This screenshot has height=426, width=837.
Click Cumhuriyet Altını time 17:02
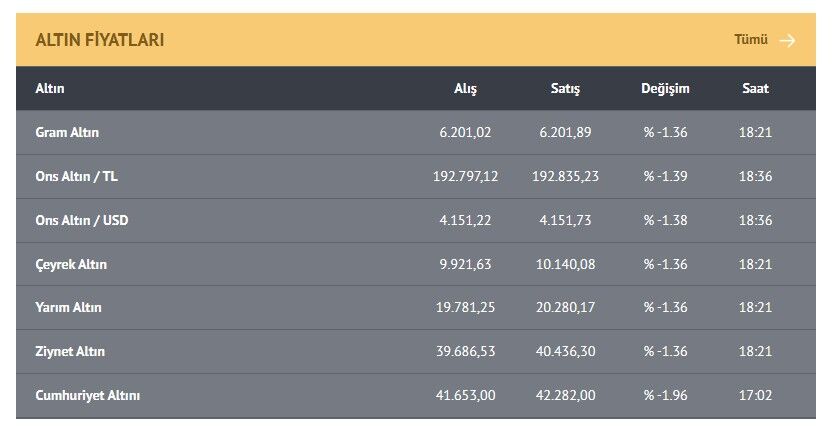(755, 396)
